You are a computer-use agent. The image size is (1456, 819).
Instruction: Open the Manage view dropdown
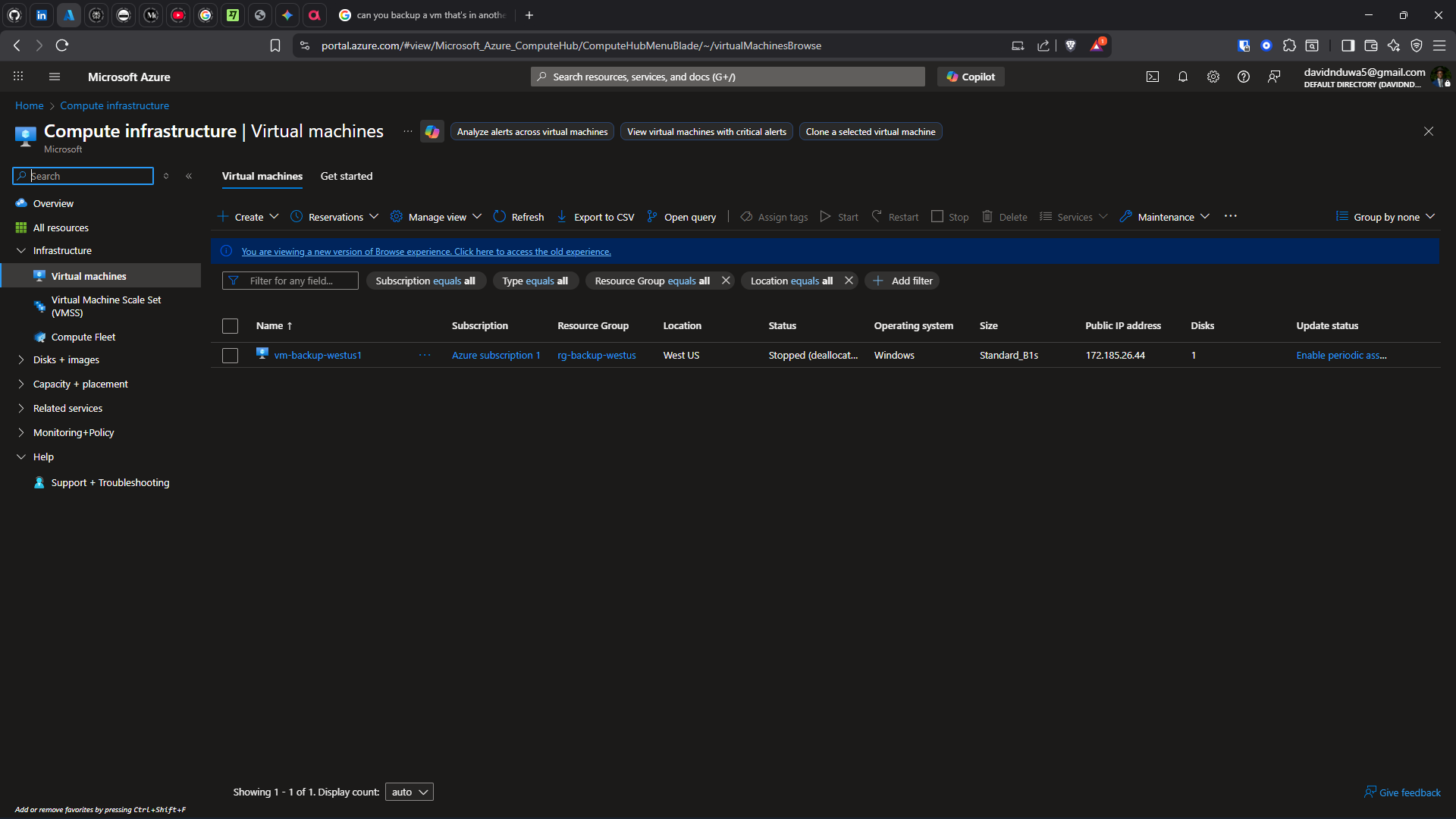[436, 217]
